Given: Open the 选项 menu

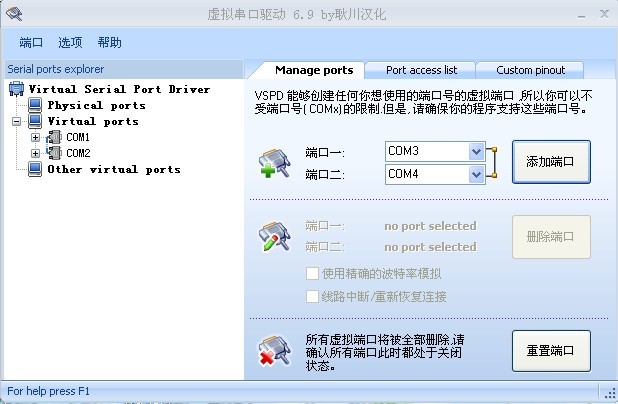Looking at the screenshot, I should (x=70, y=42).
